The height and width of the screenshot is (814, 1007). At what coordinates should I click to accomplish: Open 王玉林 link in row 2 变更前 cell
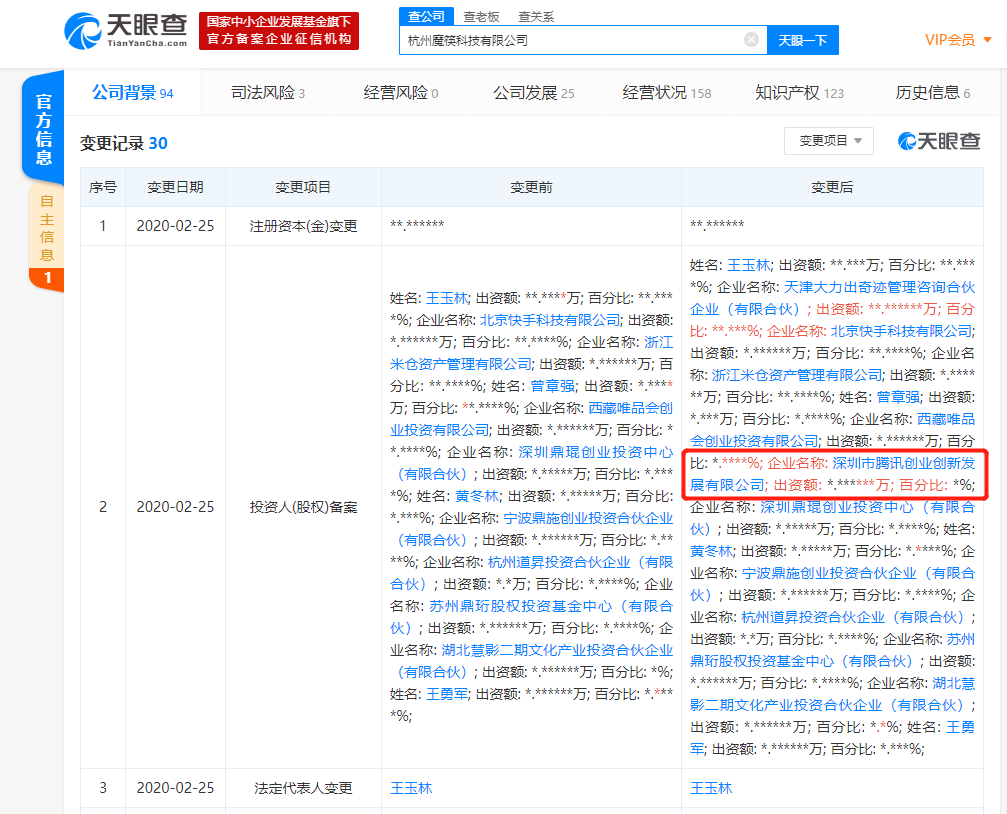coord(447,298)
